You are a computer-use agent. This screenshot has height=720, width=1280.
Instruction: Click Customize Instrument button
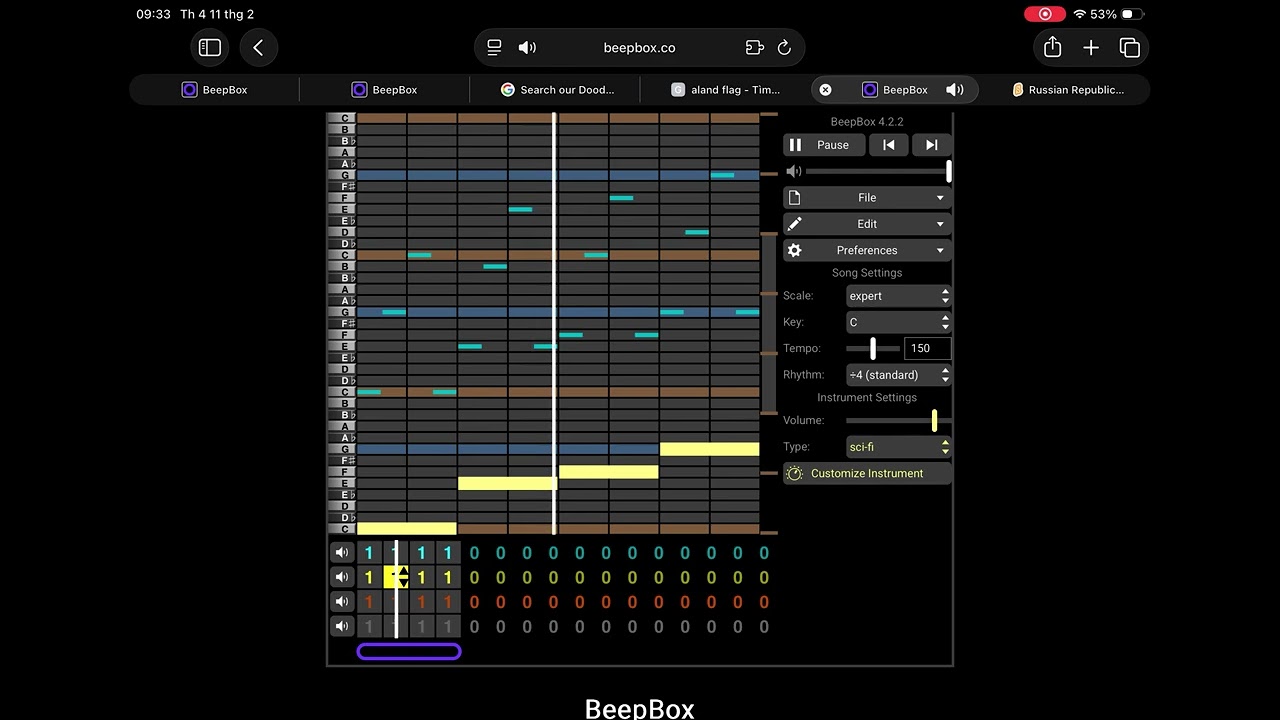point(867,473)
